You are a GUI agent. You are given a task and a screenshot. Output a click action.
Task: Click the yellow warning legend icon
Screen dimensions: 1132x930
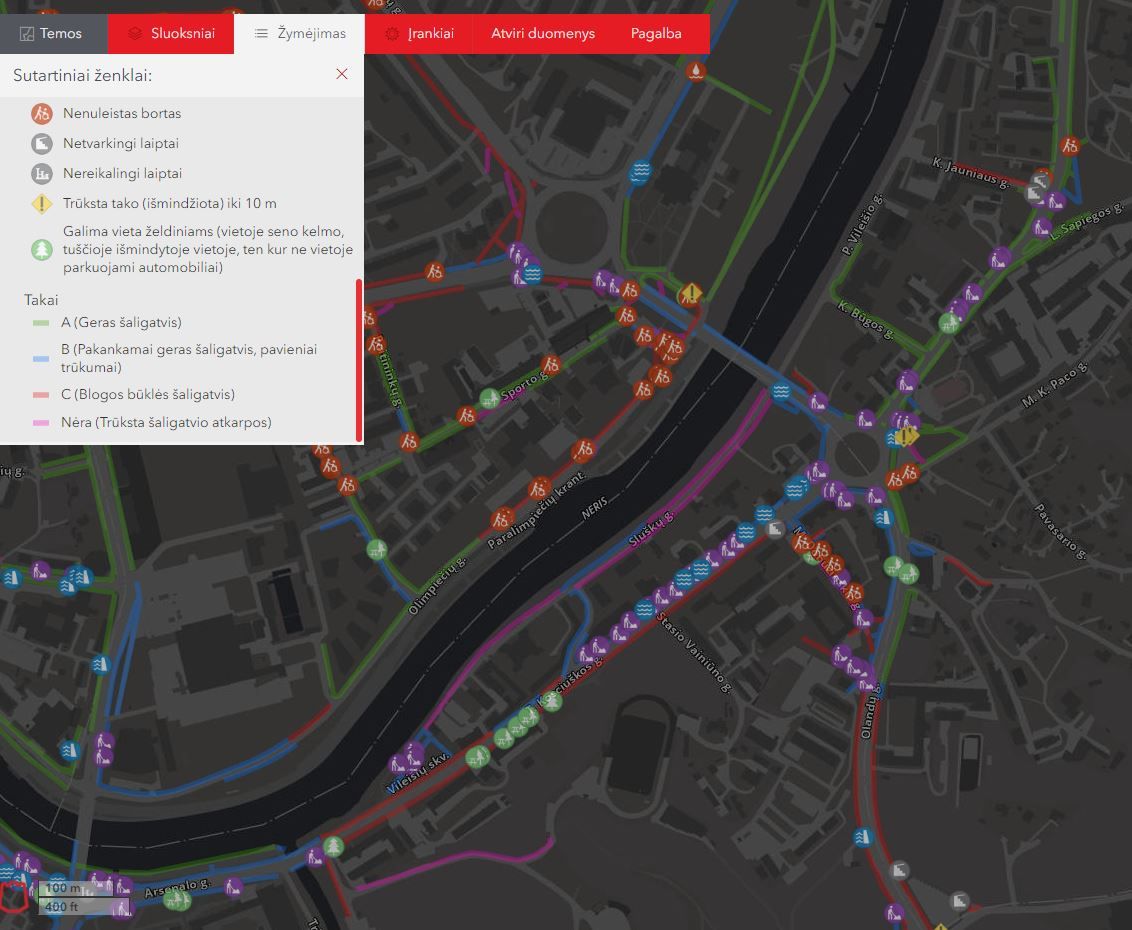coord(41,204)
